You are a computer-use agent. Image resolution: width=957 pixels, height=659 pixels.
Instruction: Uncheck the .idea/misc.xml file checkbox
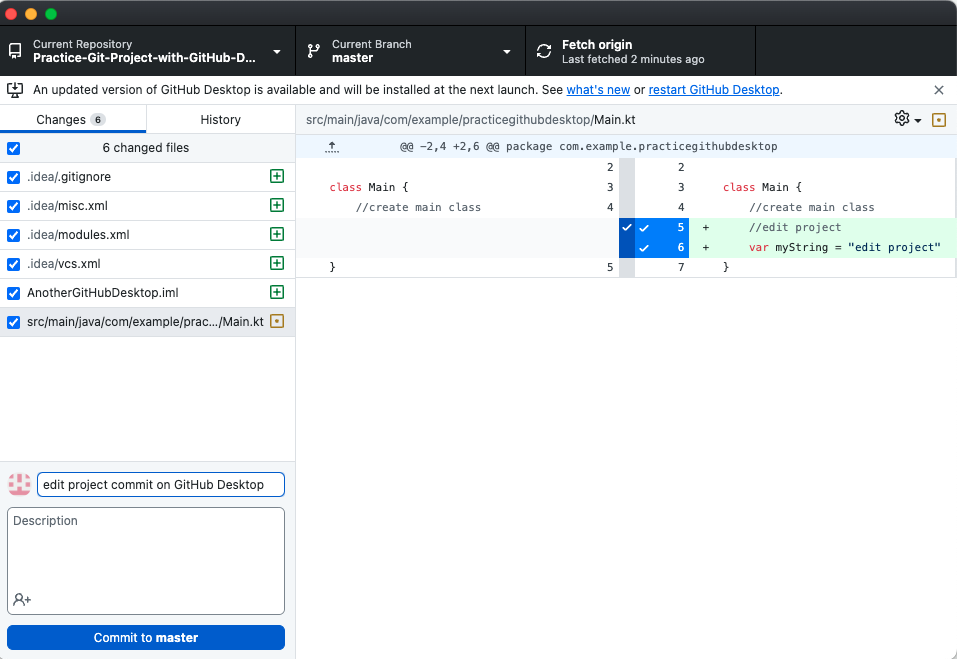pyautogui.click(x=13, y=206)
